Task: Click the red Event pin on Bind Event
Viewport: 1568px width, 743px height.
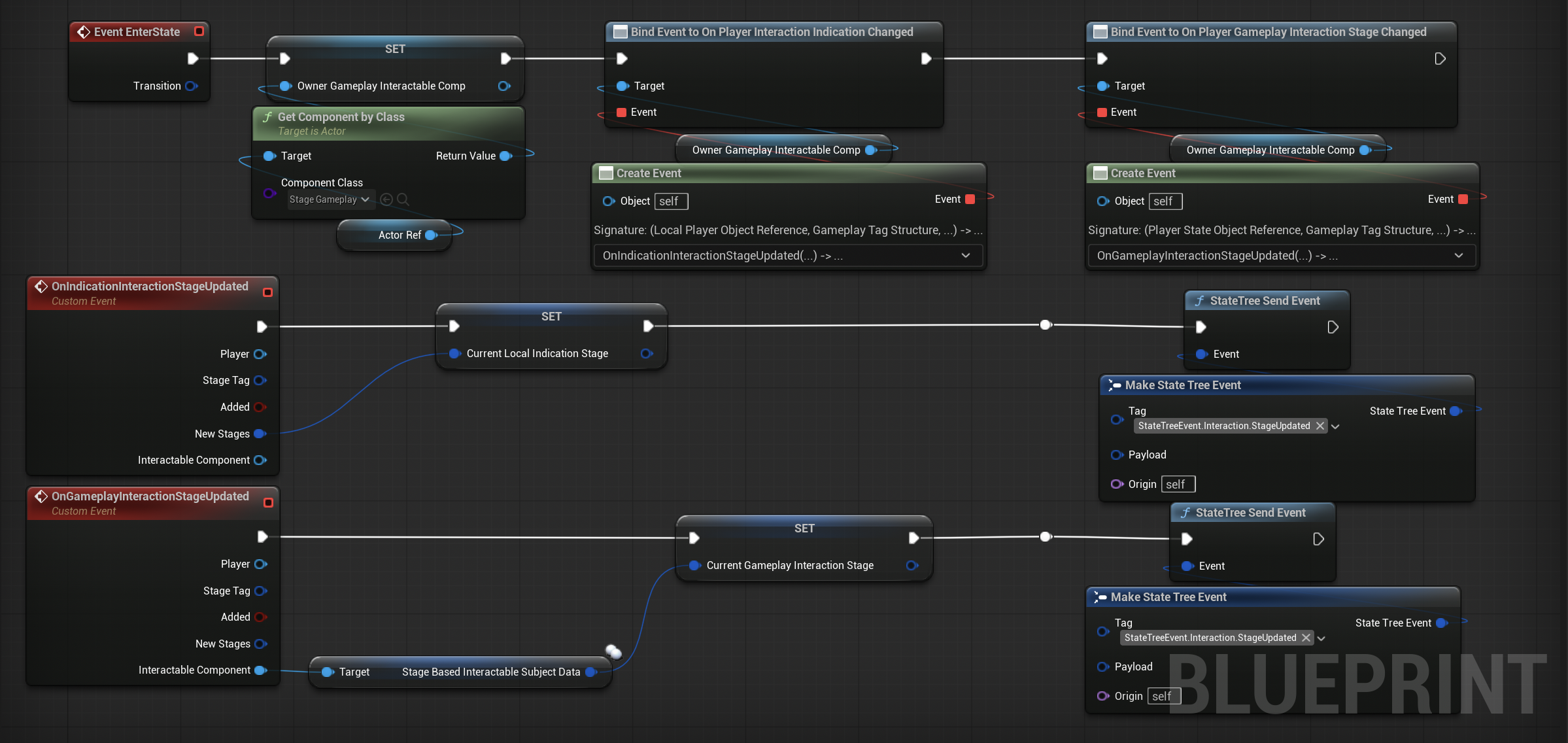Action: pos(622,112)
